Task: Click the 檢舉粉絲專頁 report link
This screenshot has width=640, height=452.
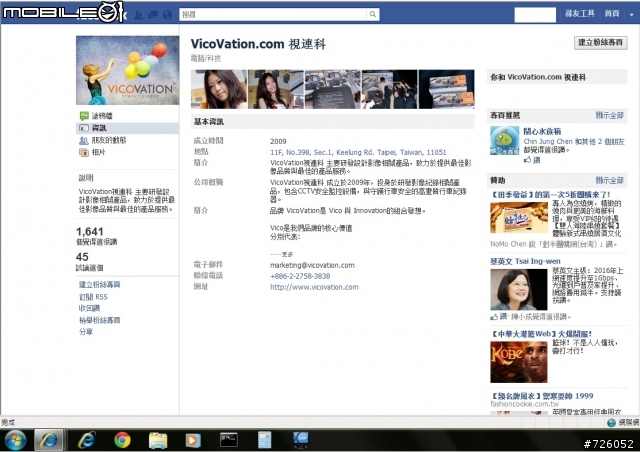Action: click(x=99, y=320)
